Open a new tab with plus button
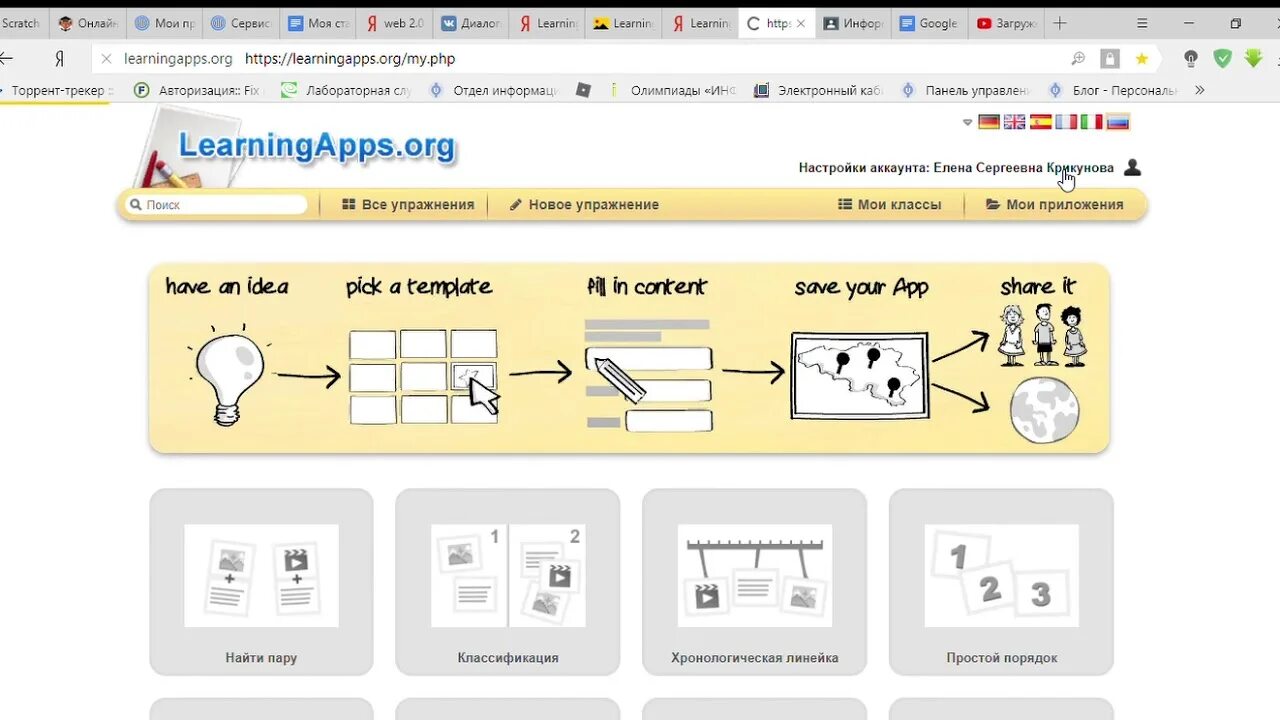 1061,23
